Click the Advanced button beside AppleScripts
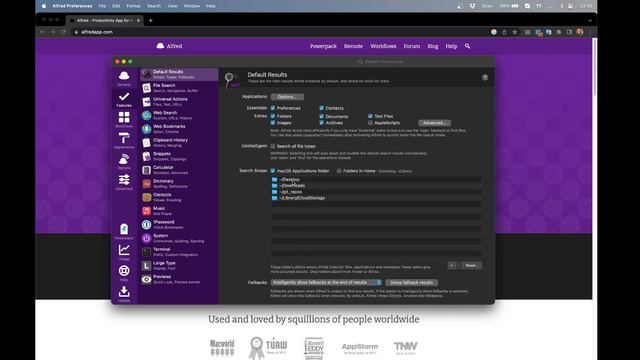The image size is (640, 360). 434,123
